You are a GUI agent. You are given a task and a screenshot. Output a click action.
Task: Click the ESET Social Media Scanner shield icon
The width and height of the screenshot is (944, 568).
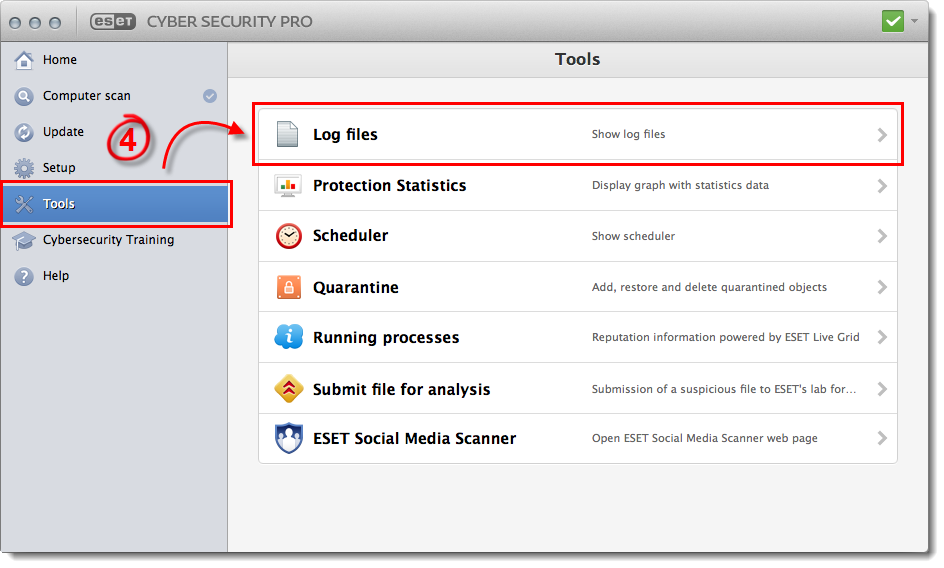click(x=288, y=438)
